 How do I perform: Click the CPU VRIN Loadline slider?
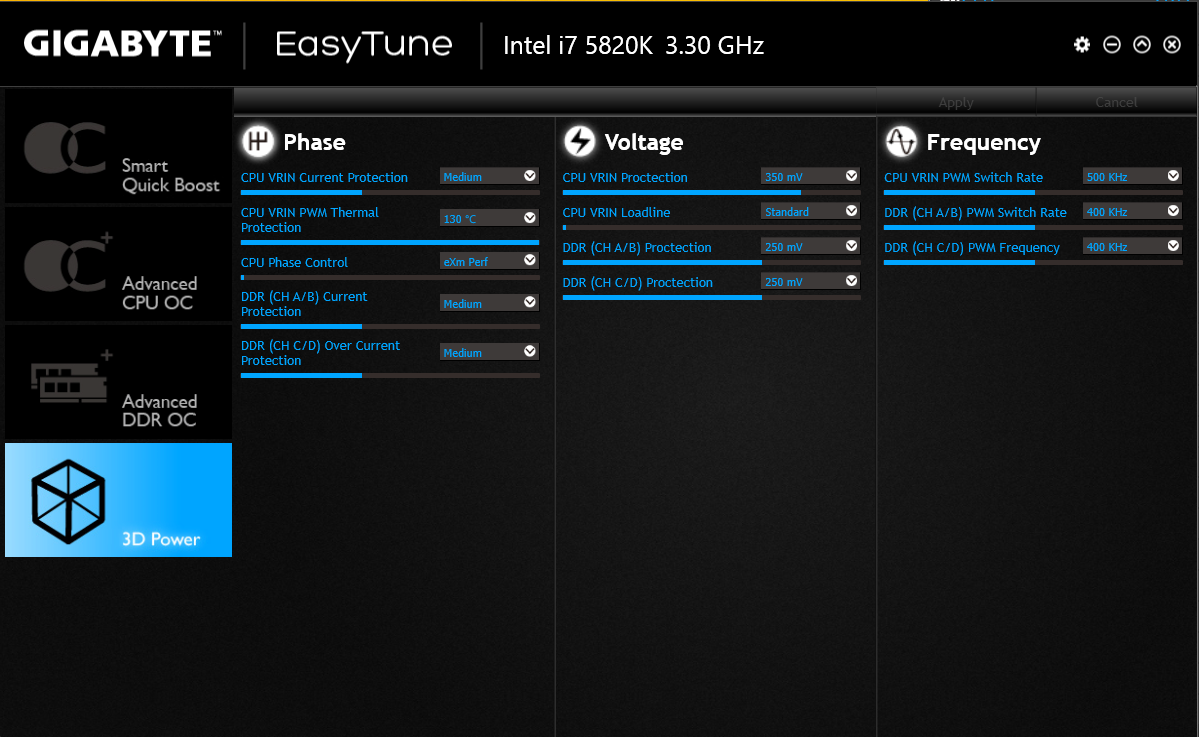[x=712, y=228]
